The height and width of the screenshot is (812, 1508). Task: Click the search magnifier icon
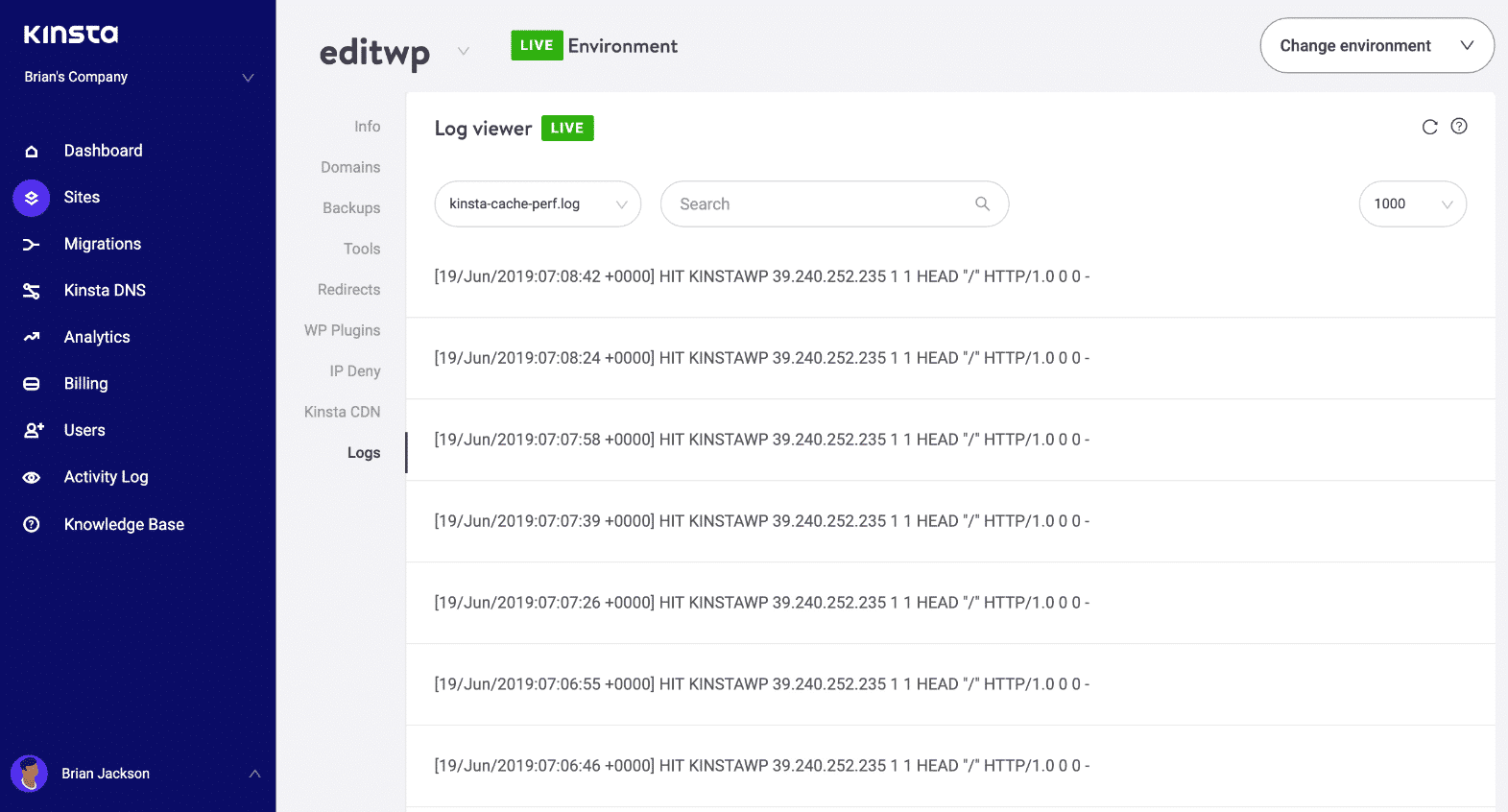coord(982,203)
